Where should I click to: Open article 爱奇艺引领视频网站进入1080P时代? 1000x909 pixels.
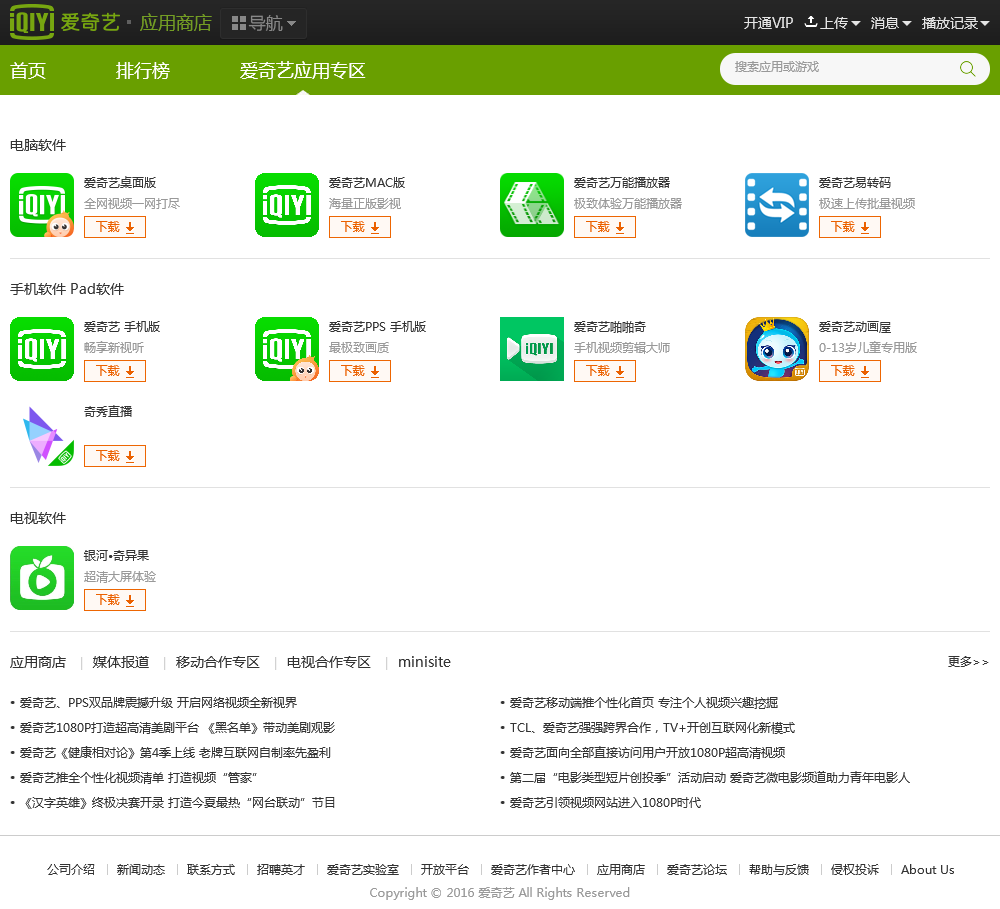click(605, 802)
